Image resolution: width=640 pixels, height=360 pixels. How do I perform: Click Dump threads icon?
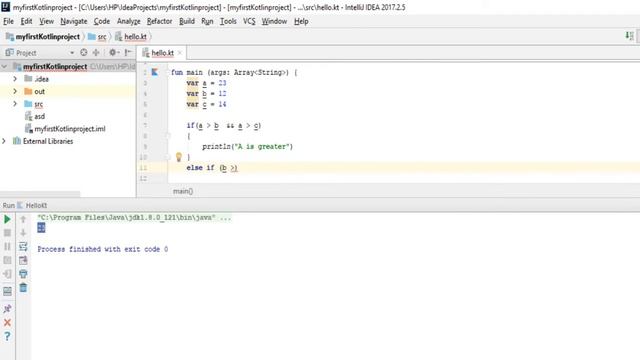[x=7, y=260]
